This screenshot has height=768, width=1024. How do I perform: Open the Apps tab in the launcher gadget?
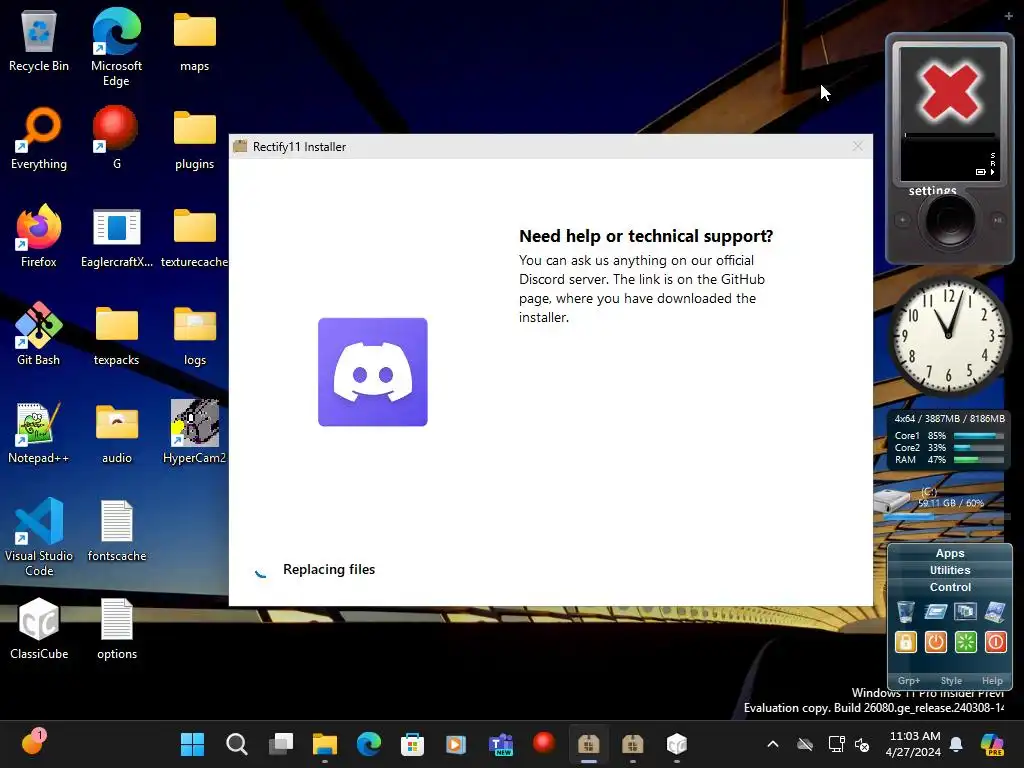coord(950,553)
